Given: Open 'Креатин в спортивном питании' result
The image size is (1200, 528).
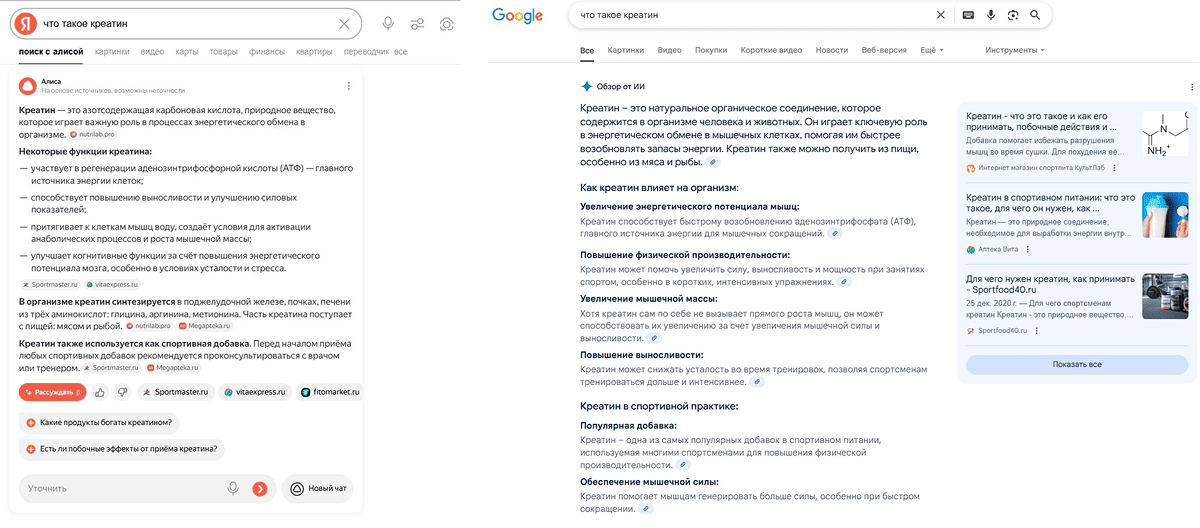Looking at the screenshot, I should pyautogui.click(x=1050, y=203).
